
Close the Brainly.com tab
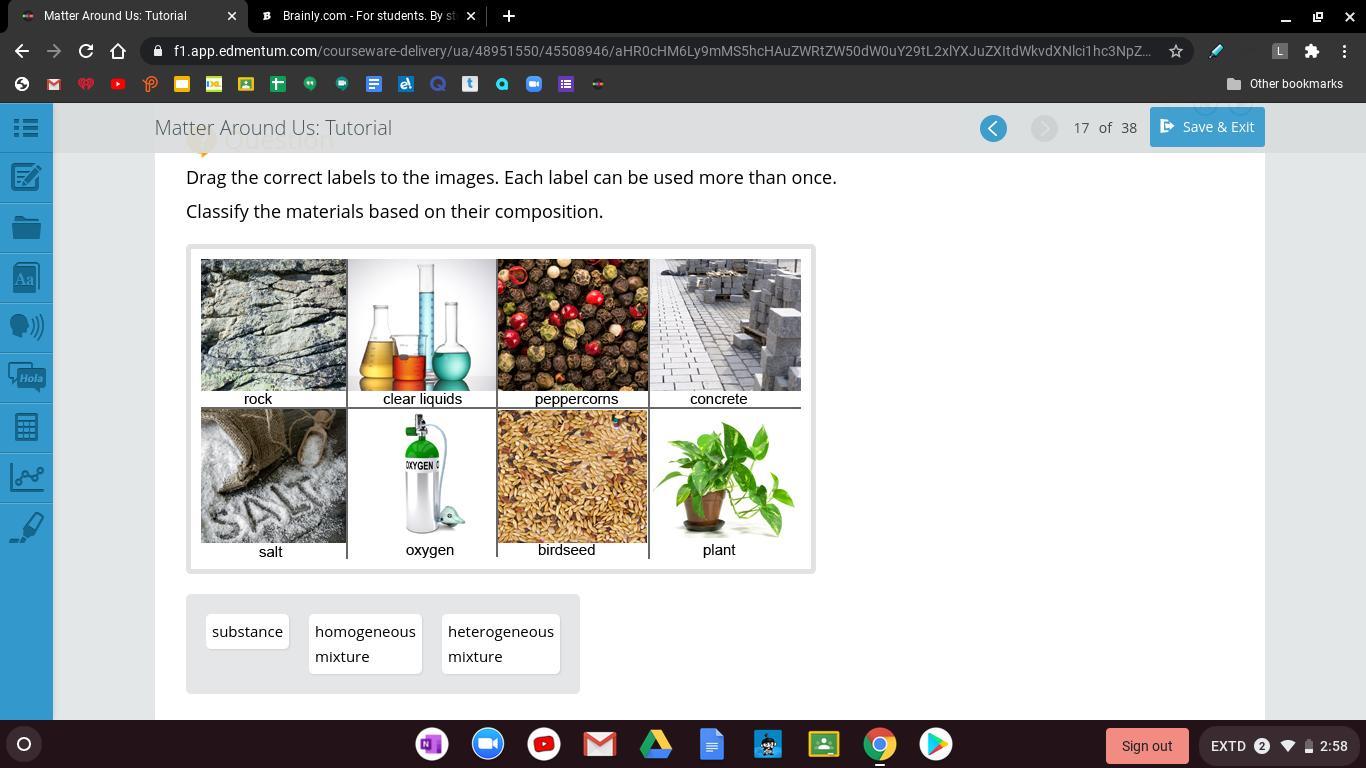(x=471, y=16)
